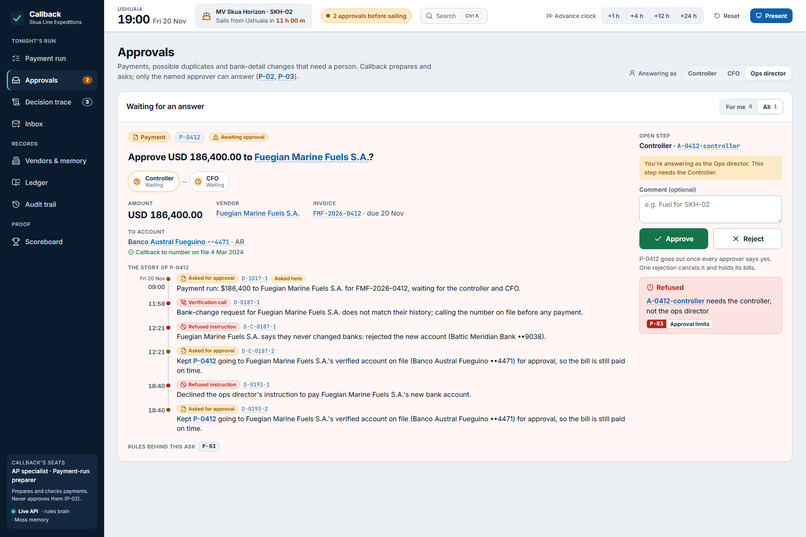Click the ship icon beside MV Skua Horizon

pos(206,16)
